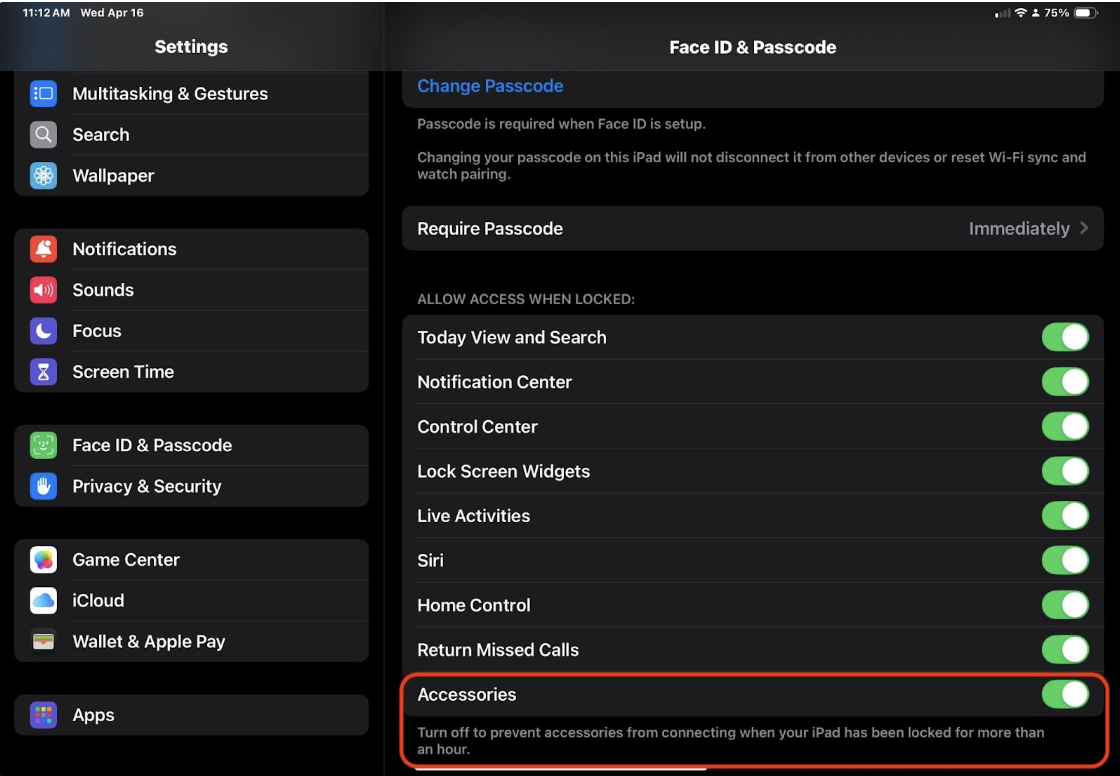1120x776 pixels.
Task: Tap the Face ID green icon
Action: (x=44, y=445)
